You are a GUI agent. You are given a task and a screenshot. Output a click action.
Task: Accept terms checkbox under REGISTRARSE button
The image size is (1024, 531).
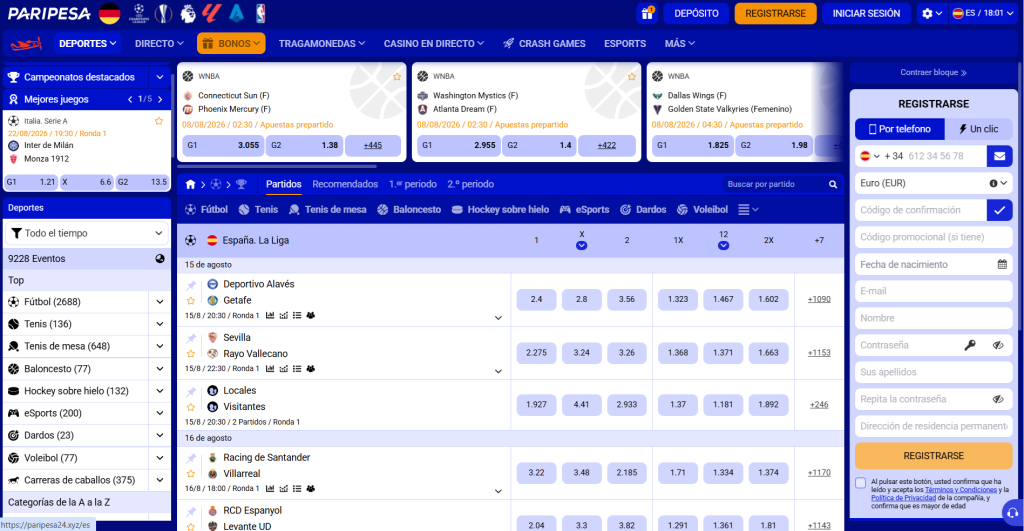[x=861, y=483]
